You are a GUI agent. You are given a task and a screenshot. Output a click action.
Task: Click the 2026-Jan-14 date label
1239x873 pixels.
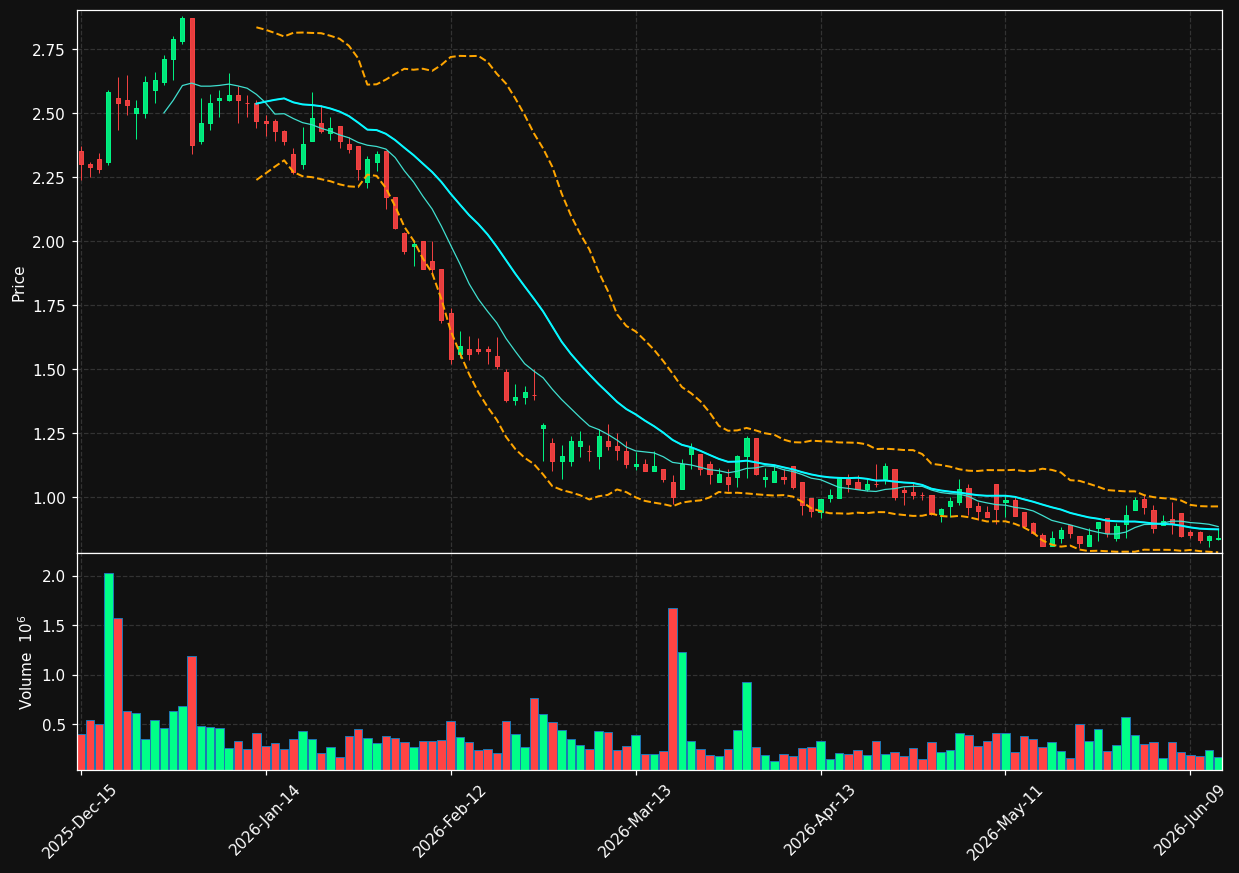[x=265, y=819]
